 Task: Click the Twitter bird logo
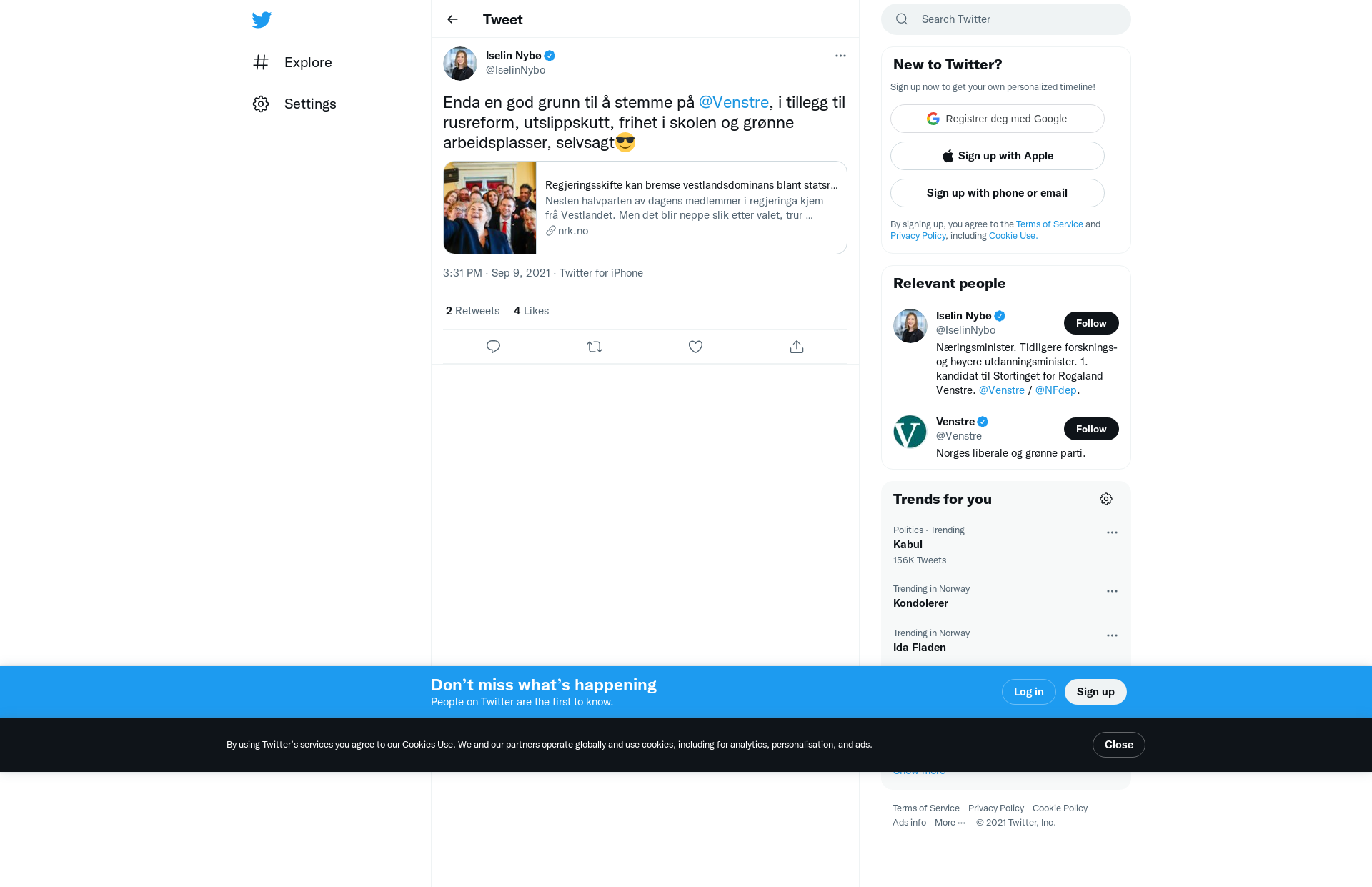click(262, 20)
